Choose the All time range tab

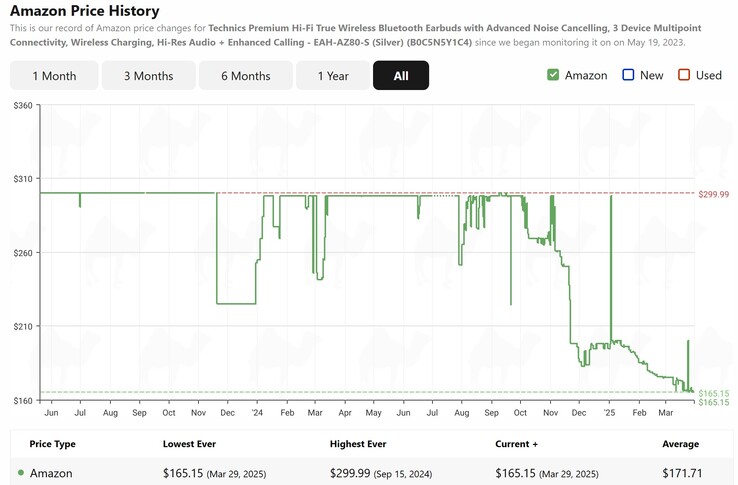401,75
